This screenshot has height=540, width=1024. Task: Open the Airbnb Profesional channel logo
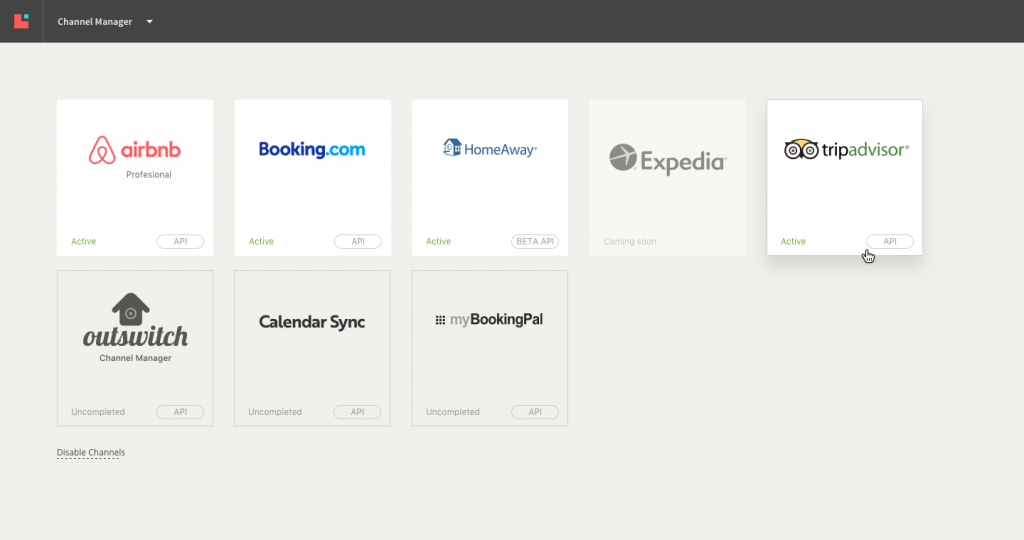pos(135,150)
